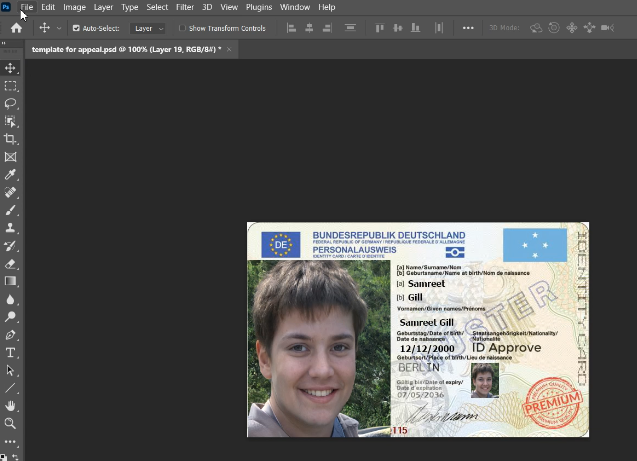Click the Home button in options bar

(x=16, y=28)
